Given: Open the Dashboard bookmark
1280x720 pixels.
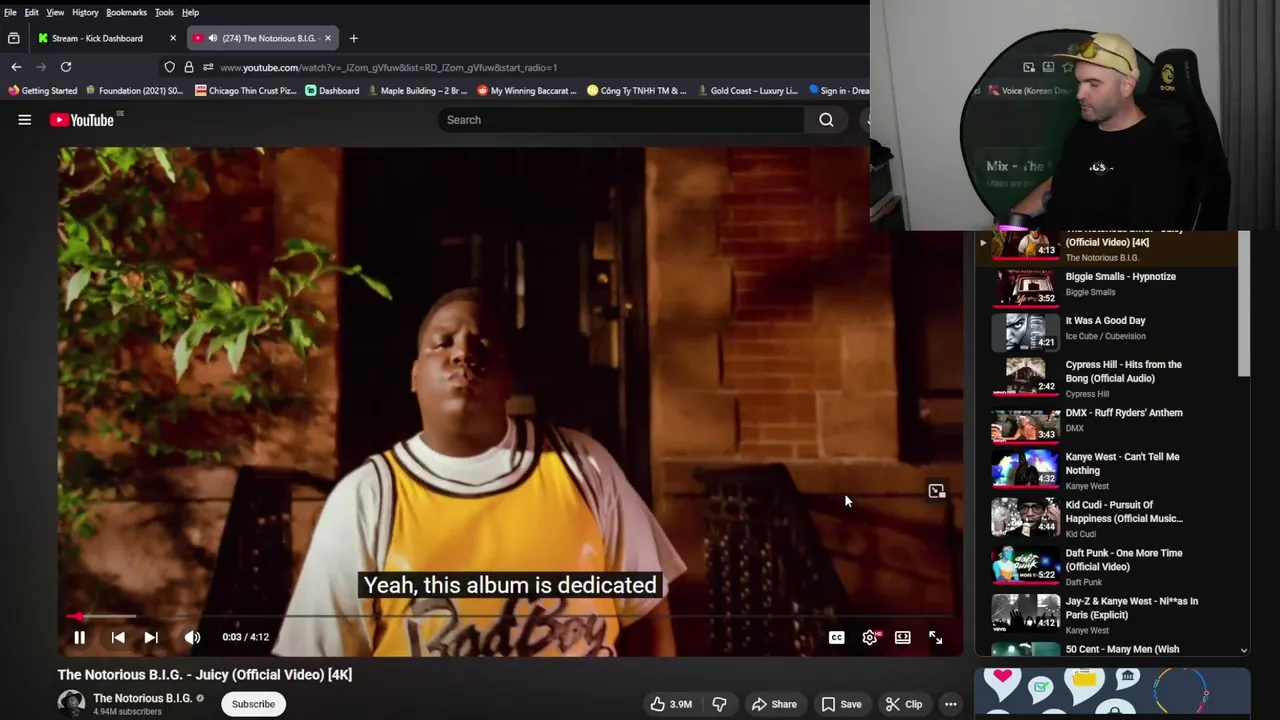Looking at the screenshot, I should tap(332, 91).
